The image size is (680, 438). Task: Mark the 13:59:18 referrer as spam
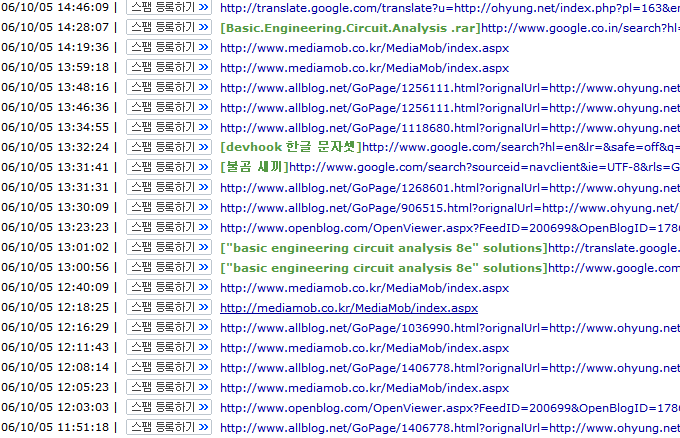point(169,67)
